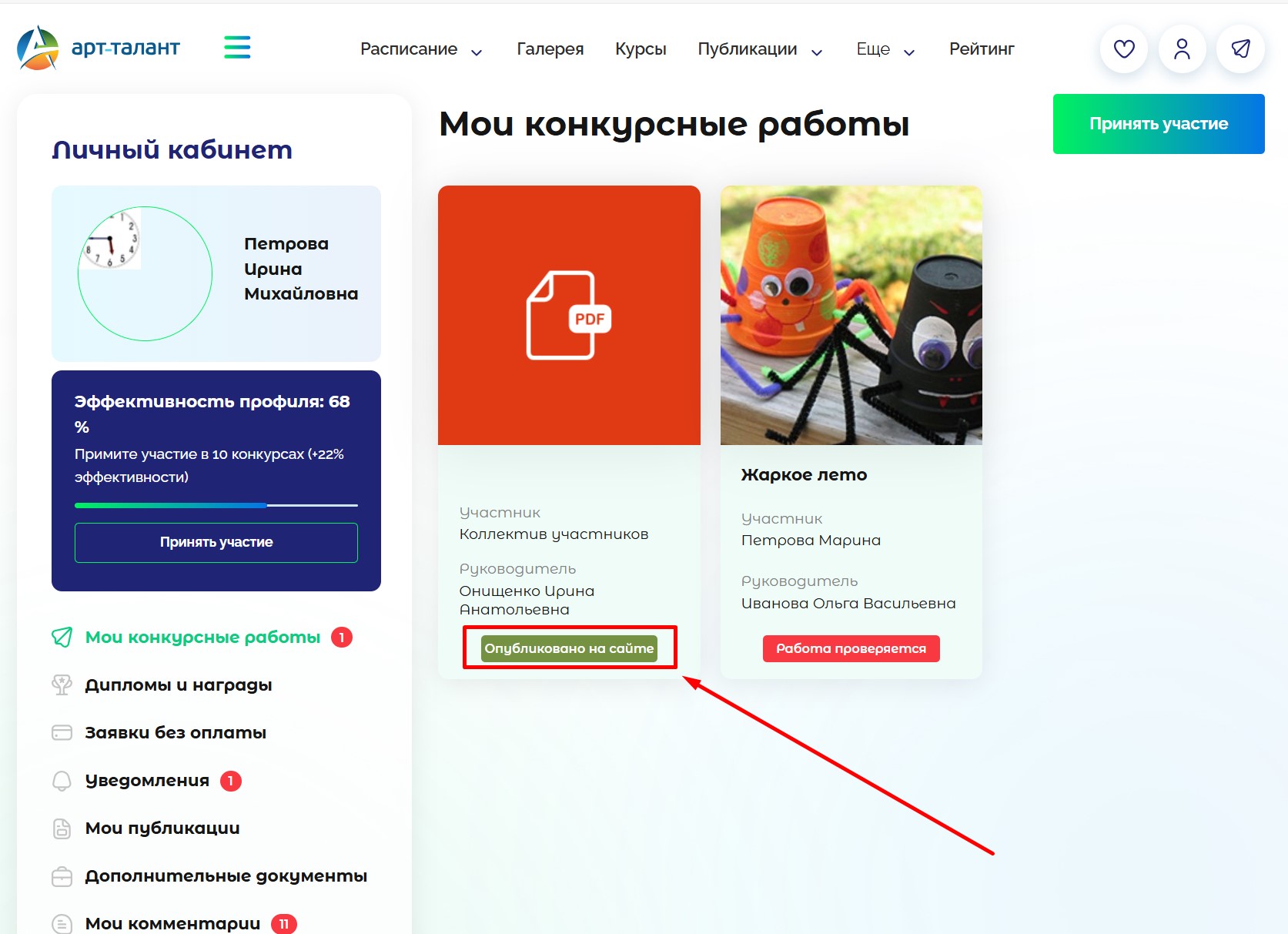Click the Арт-талант logo
Image resolution: width=1288 pixels, height=934 pixels.
click(x=98, y=48)
